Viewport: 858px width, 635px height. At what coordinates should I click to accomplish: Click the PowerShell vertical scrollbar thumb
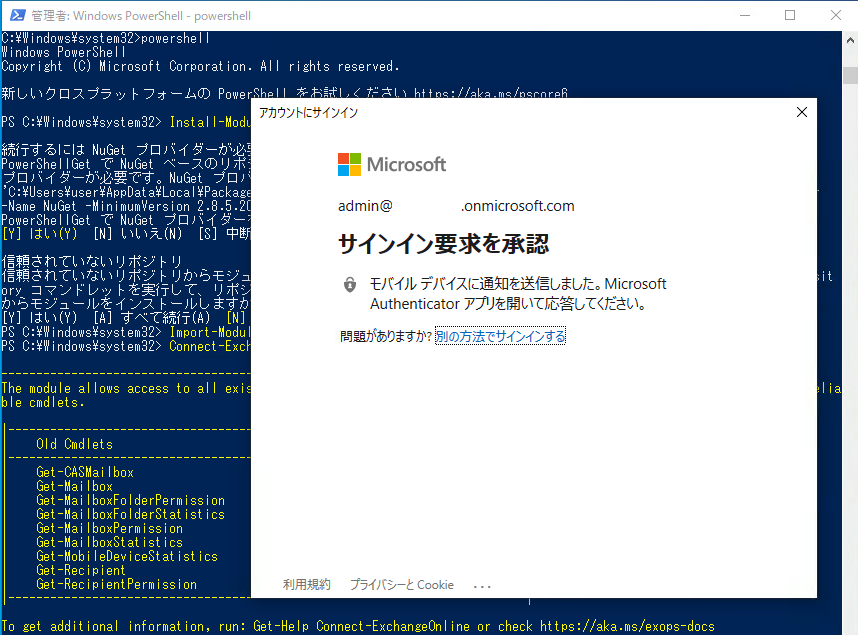[850, 75]
